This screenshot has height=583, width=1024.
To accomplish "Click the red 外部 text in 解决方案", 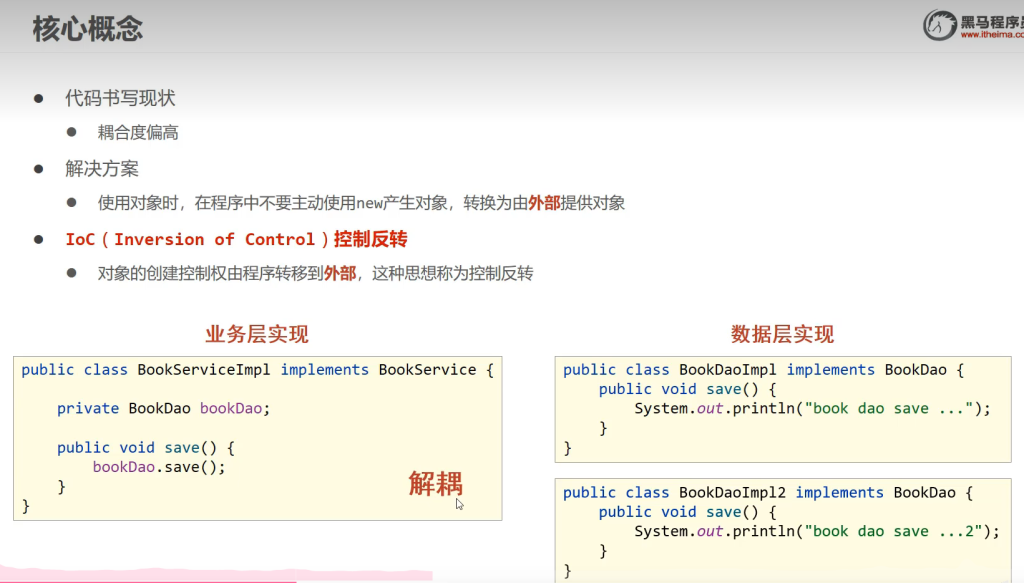I will pos(544,203).
